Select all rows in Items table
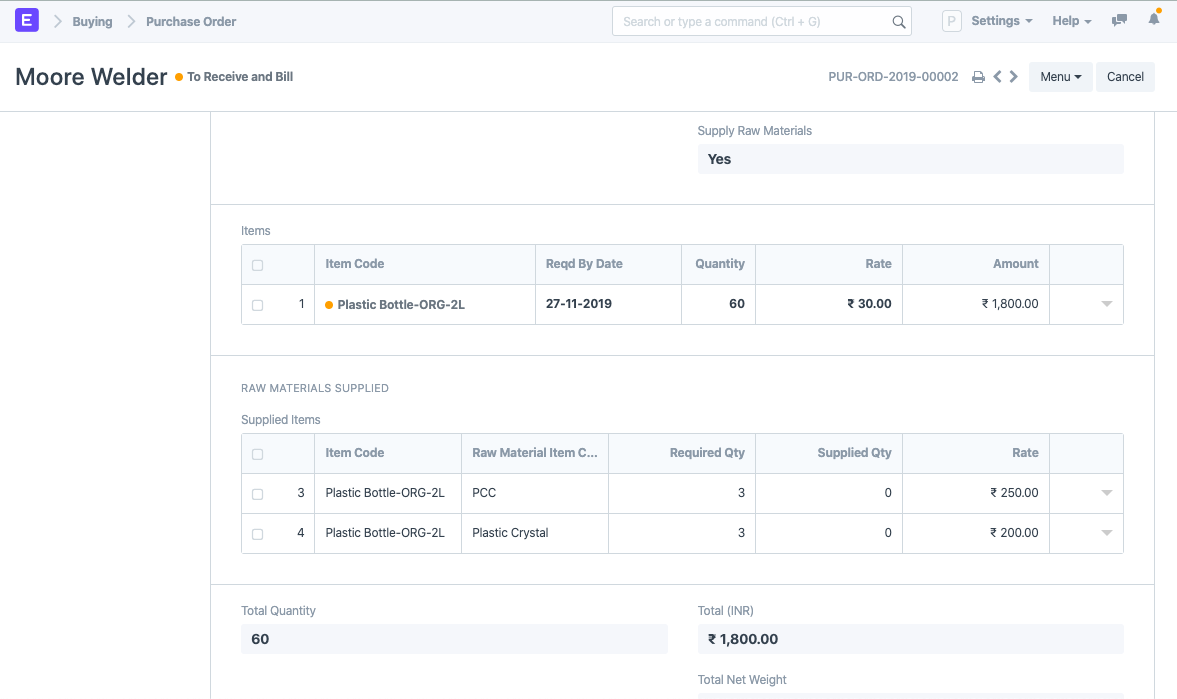 coord(258,265)
